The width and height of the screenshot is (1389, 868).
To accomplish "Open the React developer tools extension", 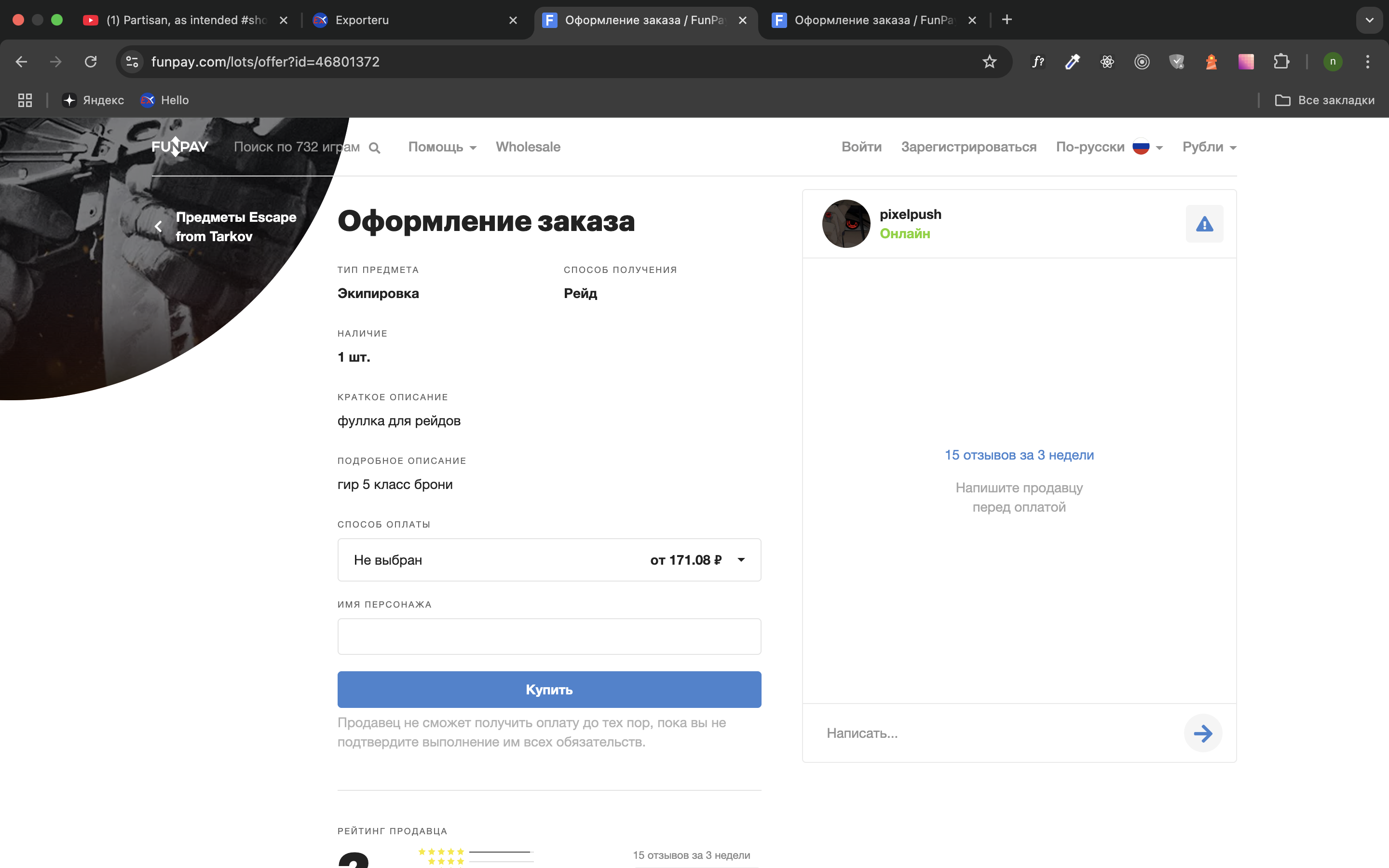I will click(1107, 62).
